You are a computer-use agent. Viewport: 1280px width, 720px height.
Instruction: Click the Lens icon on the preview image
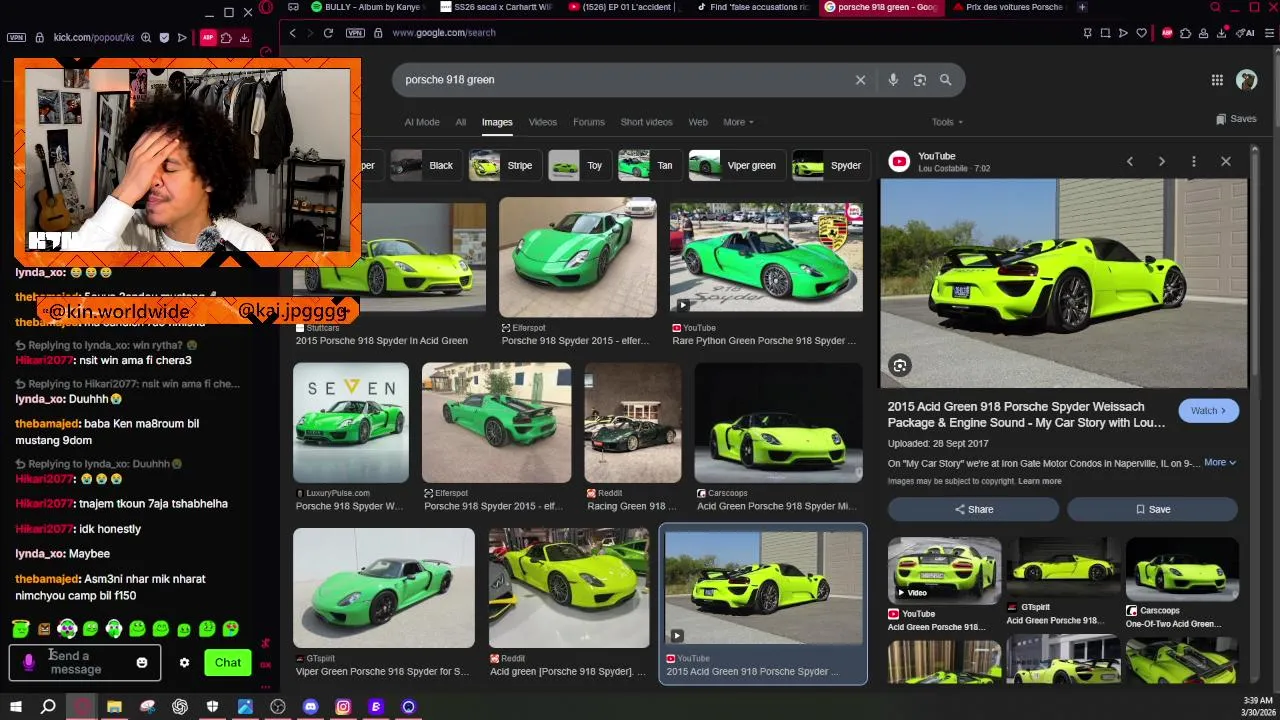[900, 366]
